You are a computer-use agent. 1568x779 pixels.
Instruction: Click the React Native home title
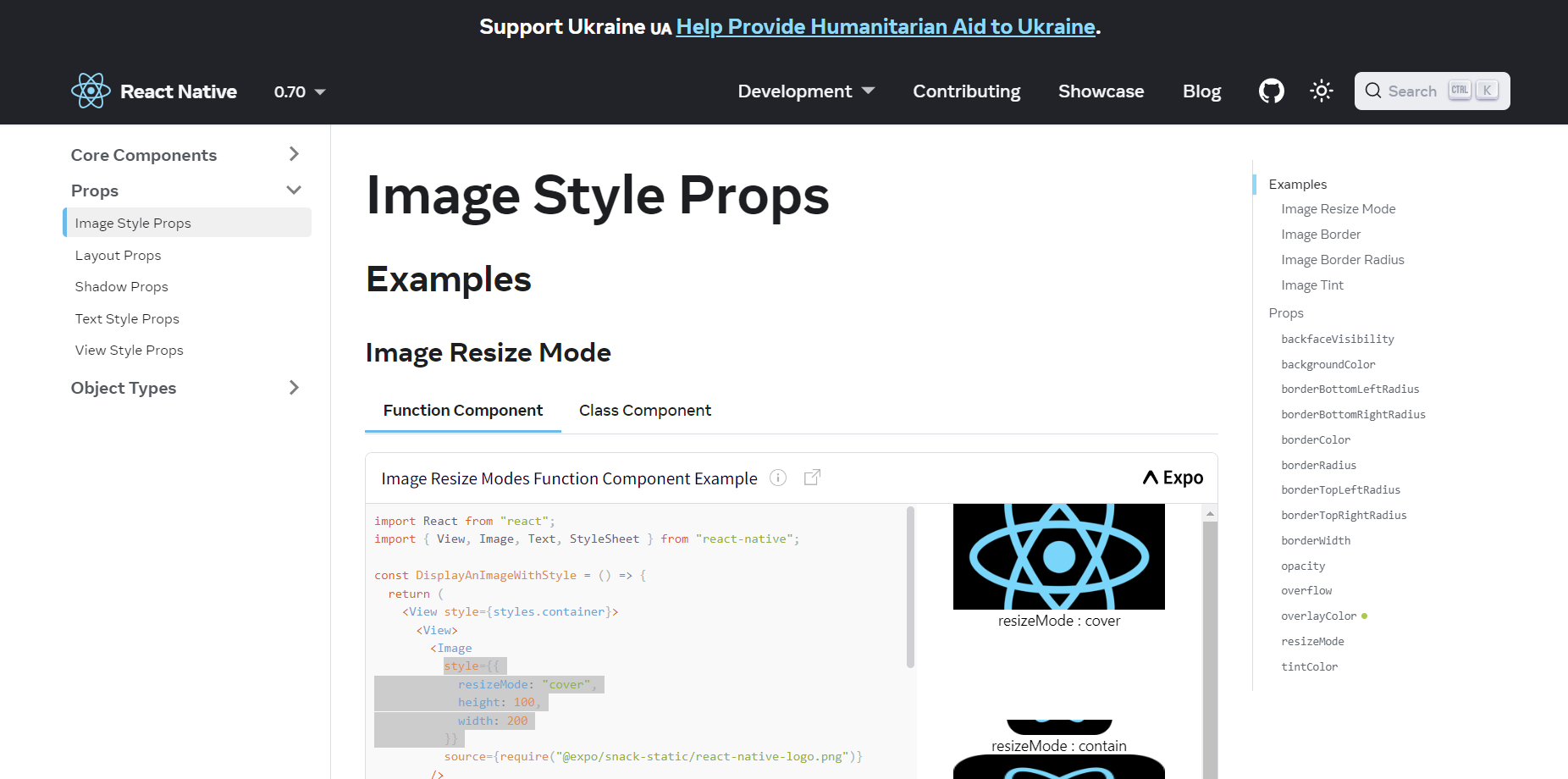pyautogui.click(x=179, y=91)
